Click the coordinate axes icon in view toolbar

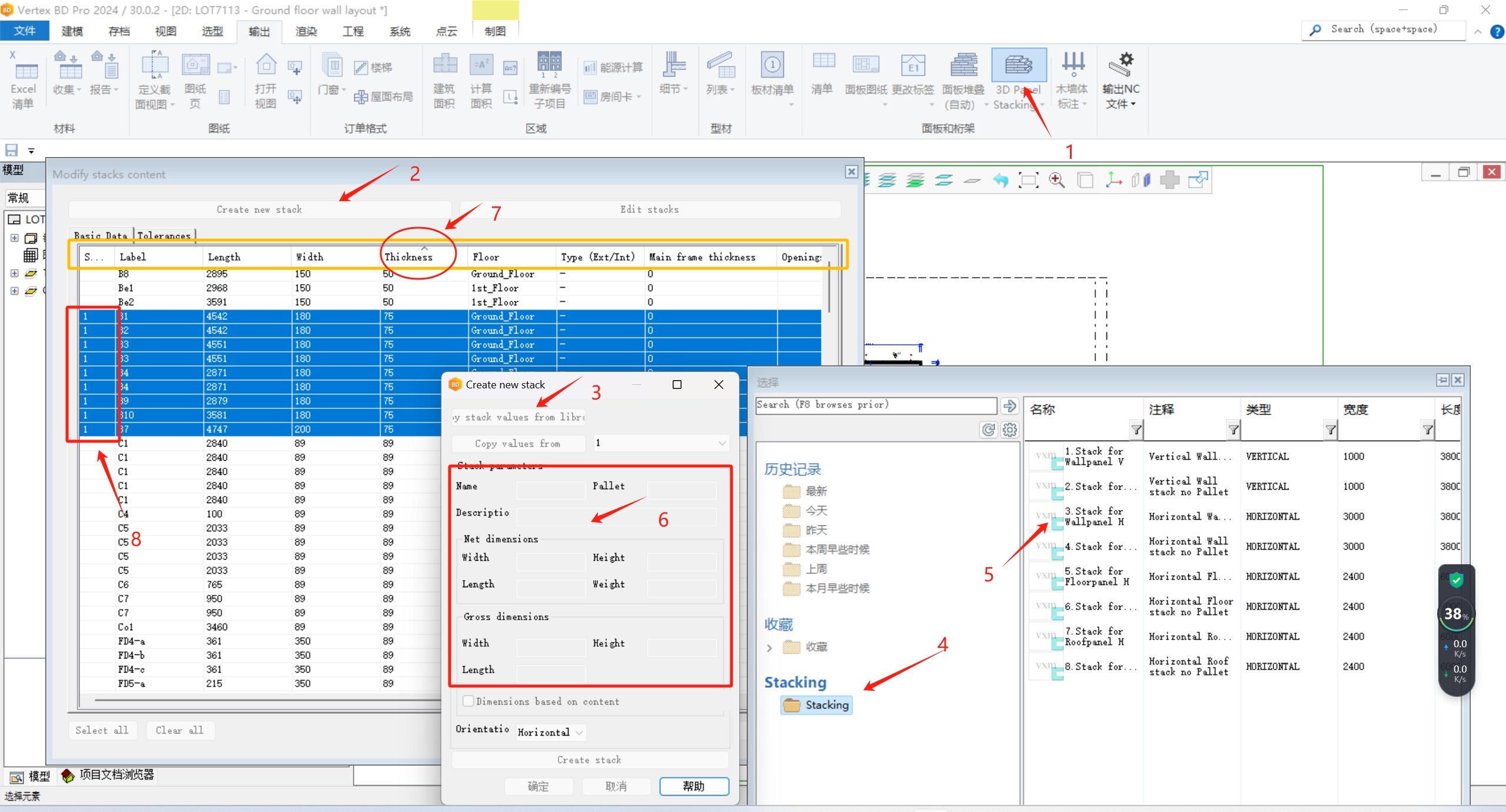pos(1113,180)
